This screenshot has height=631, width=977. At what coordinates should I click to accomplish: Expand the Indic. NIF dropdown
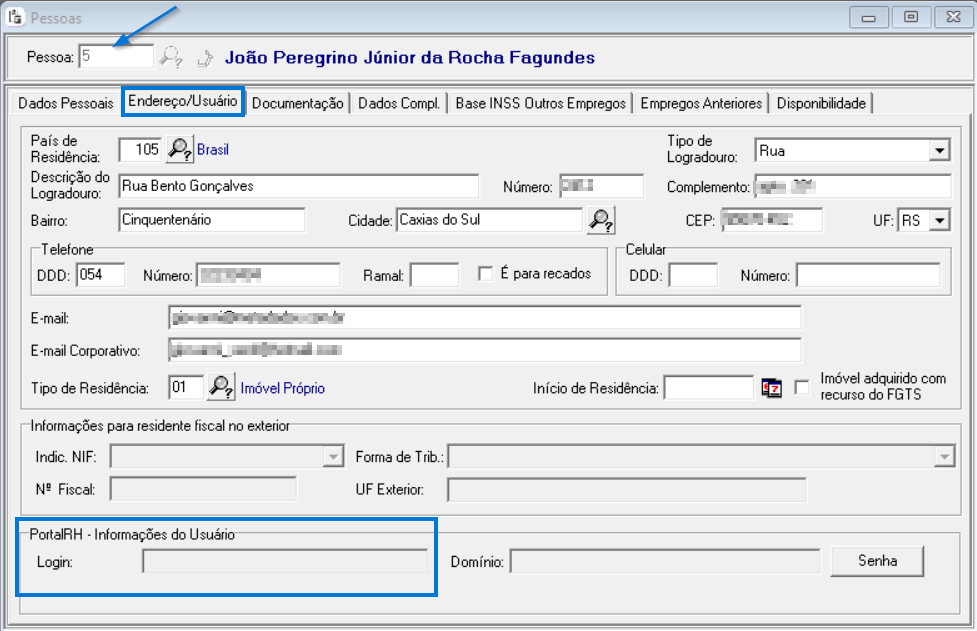pos(333,457)
